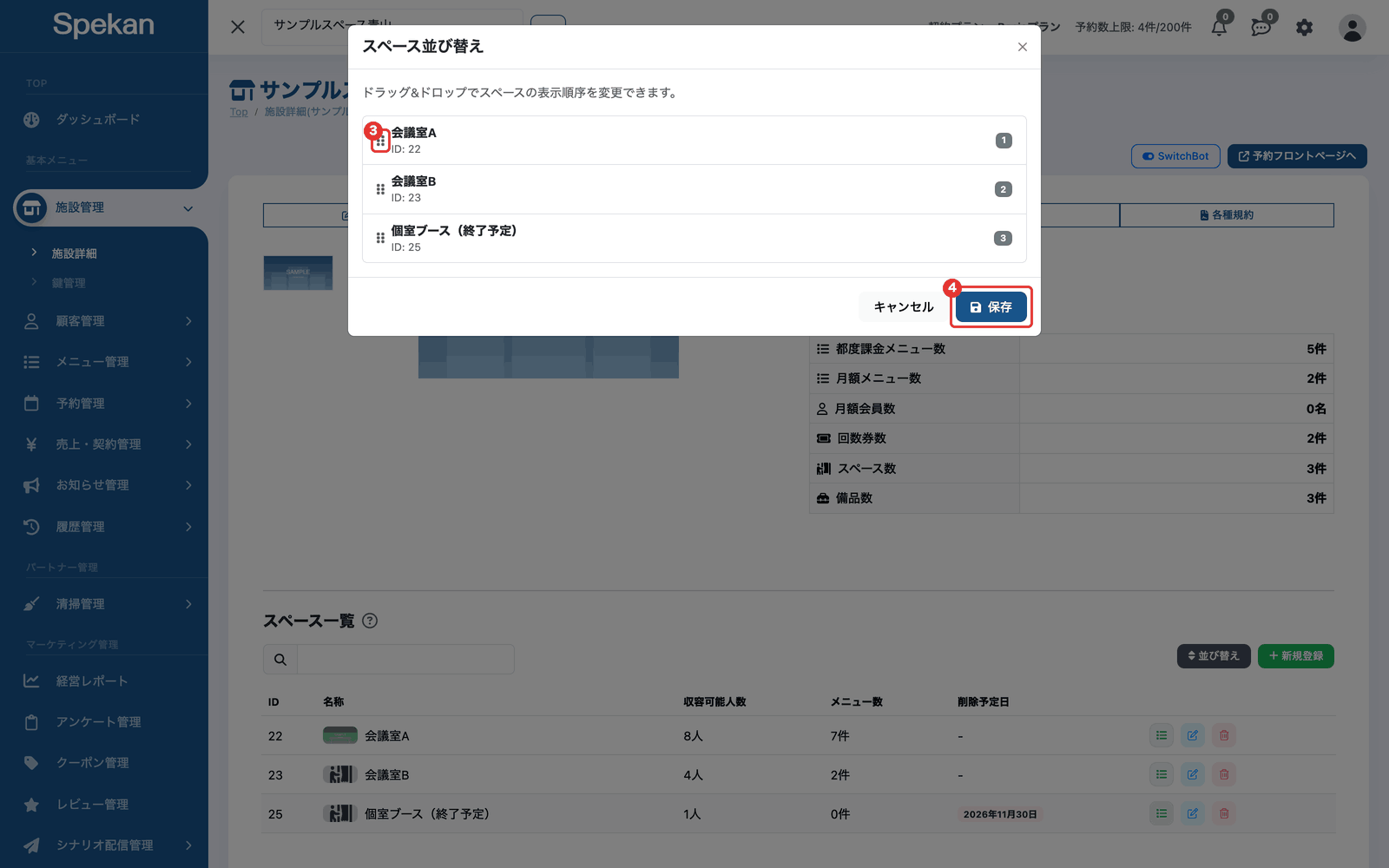Image resolution: width=1389 pixels, height=868 pixels.
Task: Open 予約フロントページへ link button
Action: click(x=1297, y=156)
